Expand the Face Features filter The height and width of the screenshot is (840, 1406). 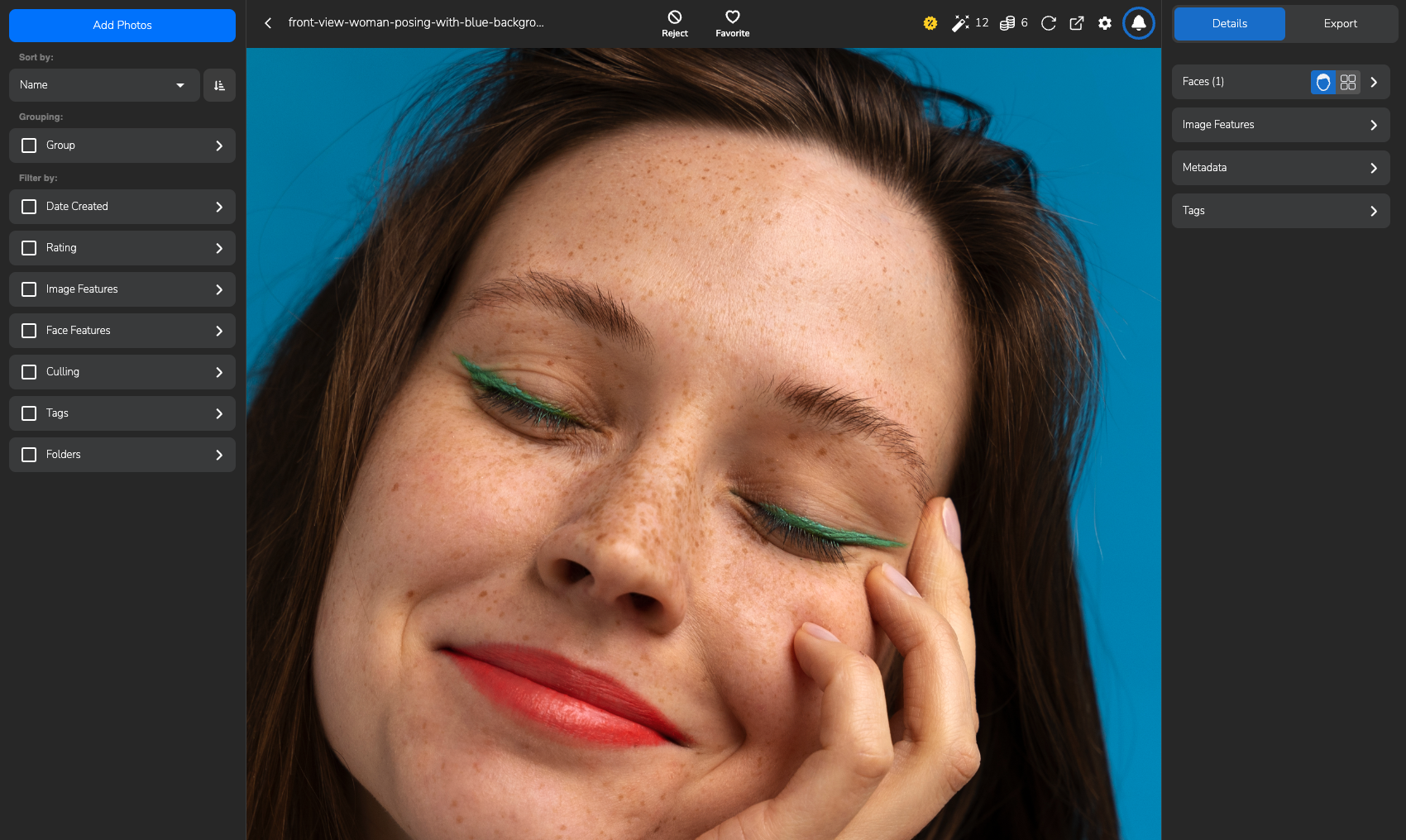pos(218,331)
